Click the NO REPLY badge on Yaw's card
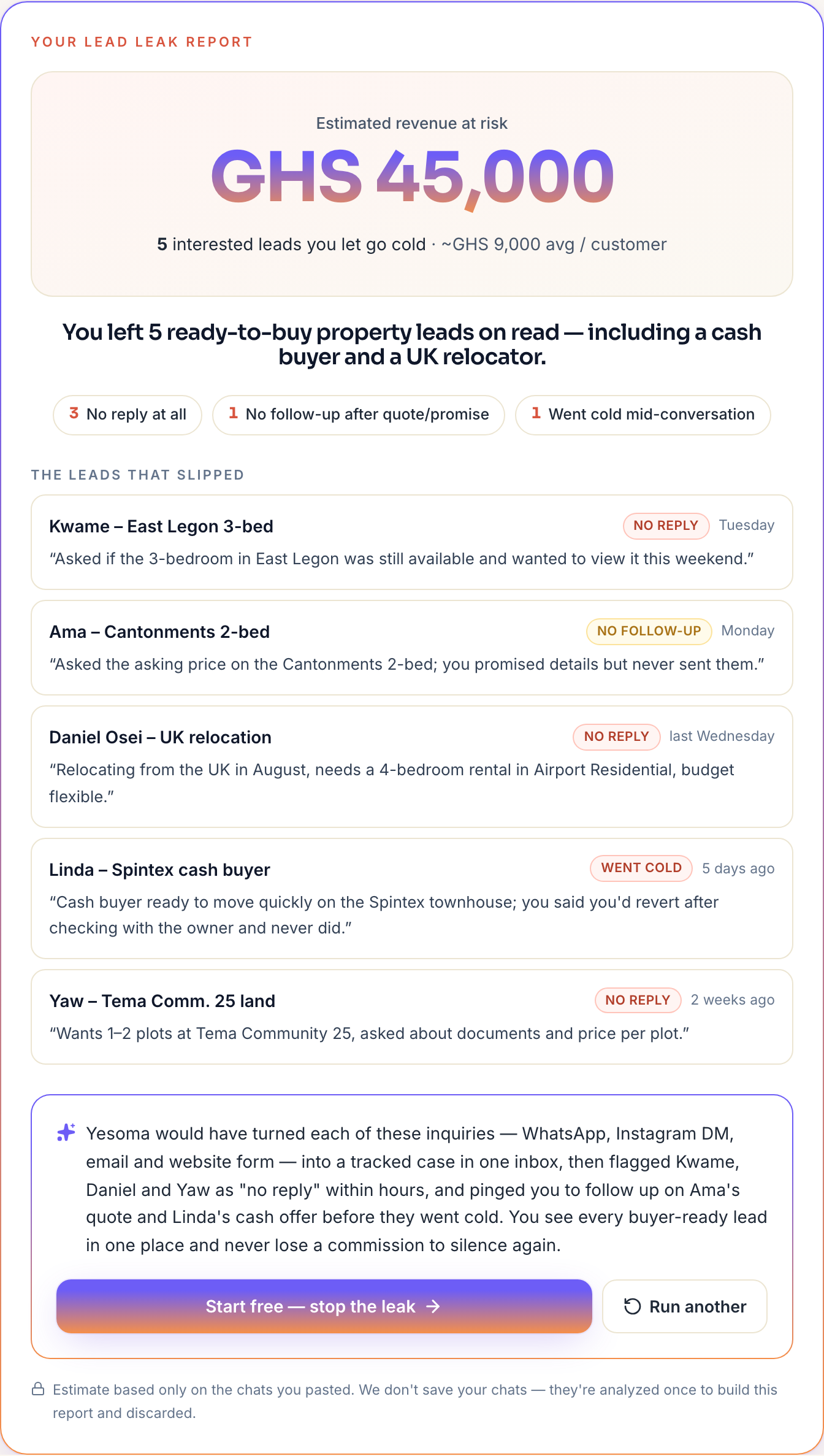 coord(638,1000)
